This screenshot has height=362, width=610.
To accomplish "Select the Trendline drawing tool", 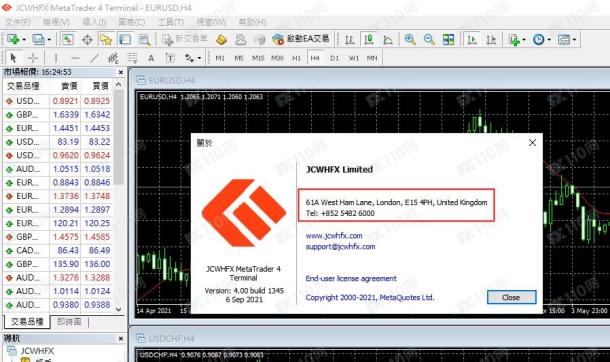I will pyautogui.click(x=94, y=58).
